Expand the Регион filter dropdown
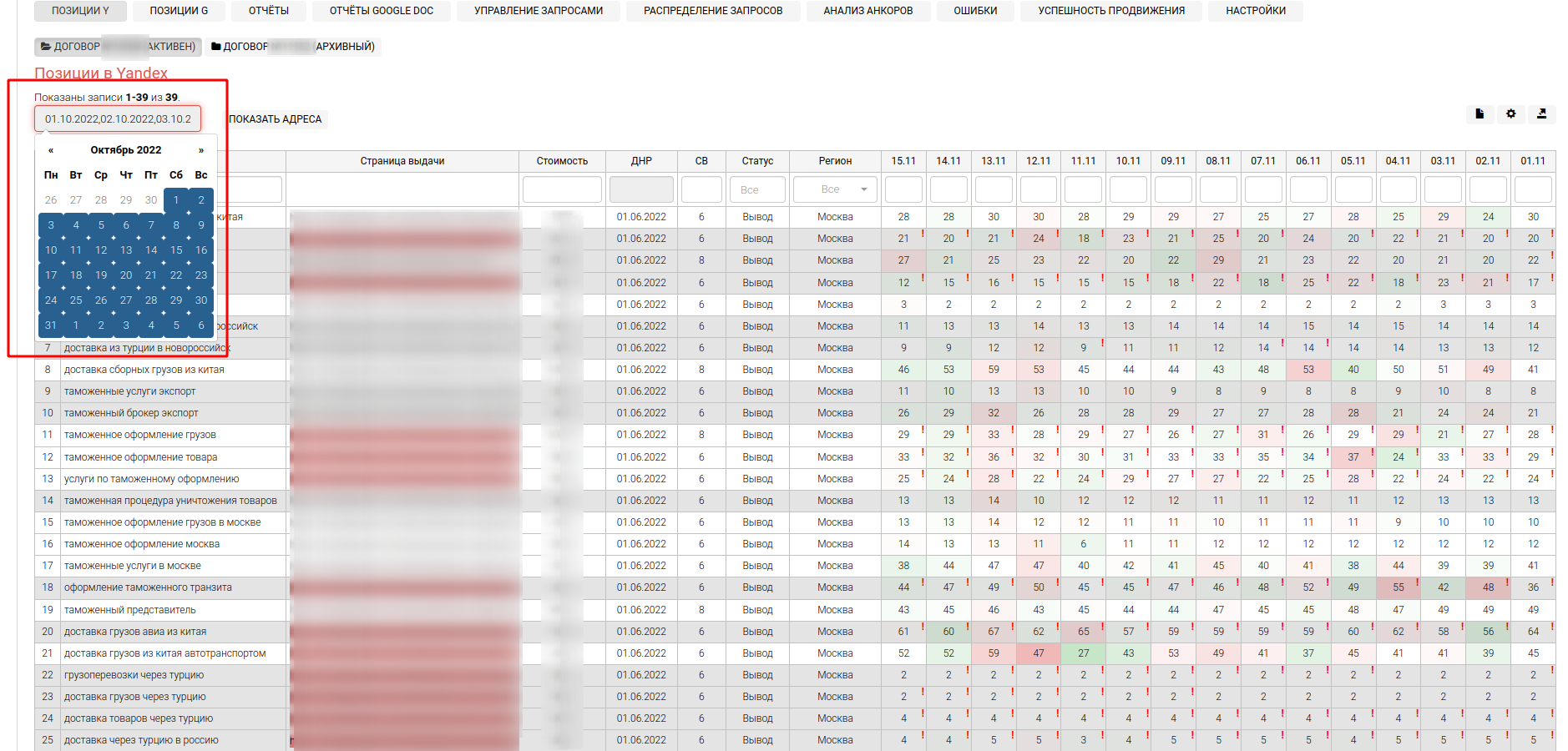The width and height of the screenshot is (1568, 751). click(835, 189)
